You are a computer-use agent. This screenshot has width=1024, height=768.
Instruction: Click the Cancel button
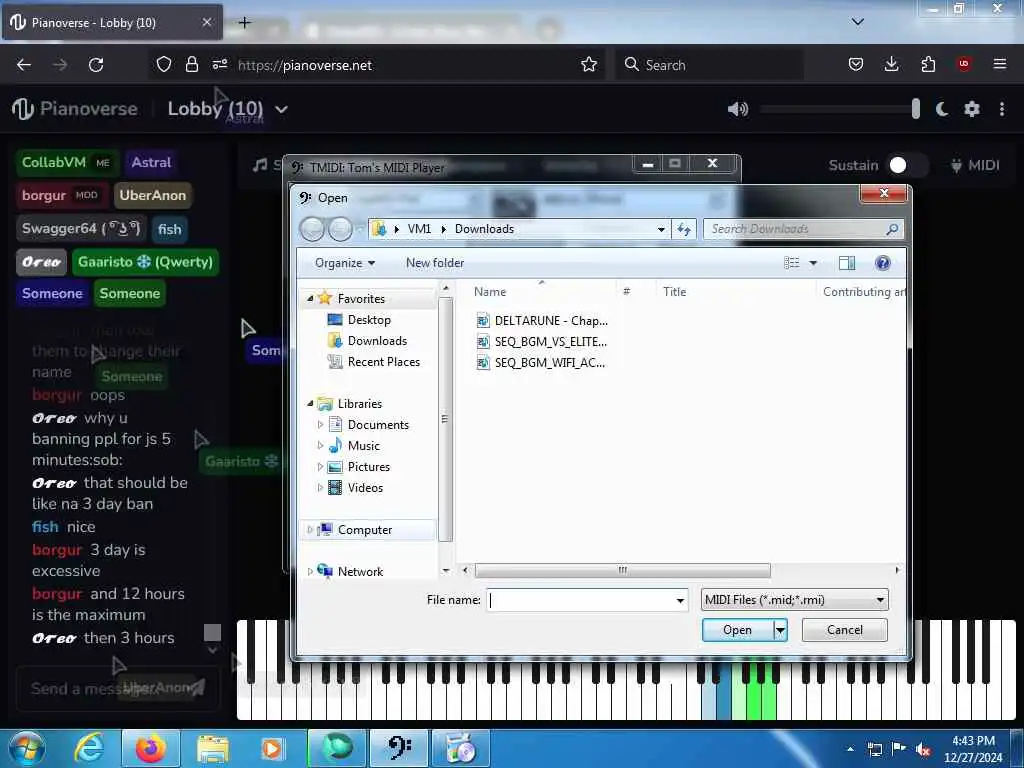(844, 630)
